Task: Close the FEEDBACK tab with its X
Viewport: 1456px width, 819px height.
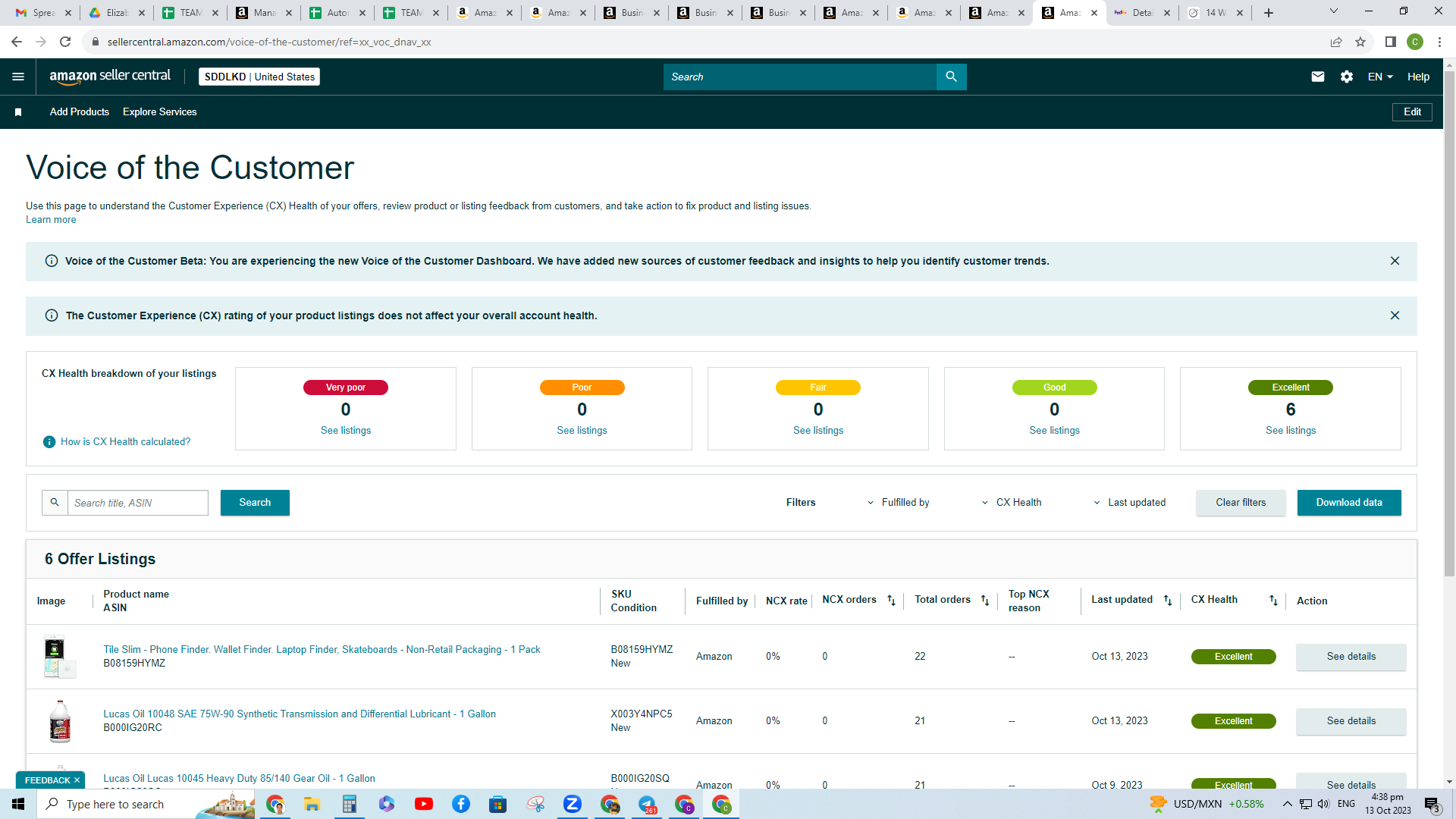Action: pyautogui.click(x=77, y=780)
